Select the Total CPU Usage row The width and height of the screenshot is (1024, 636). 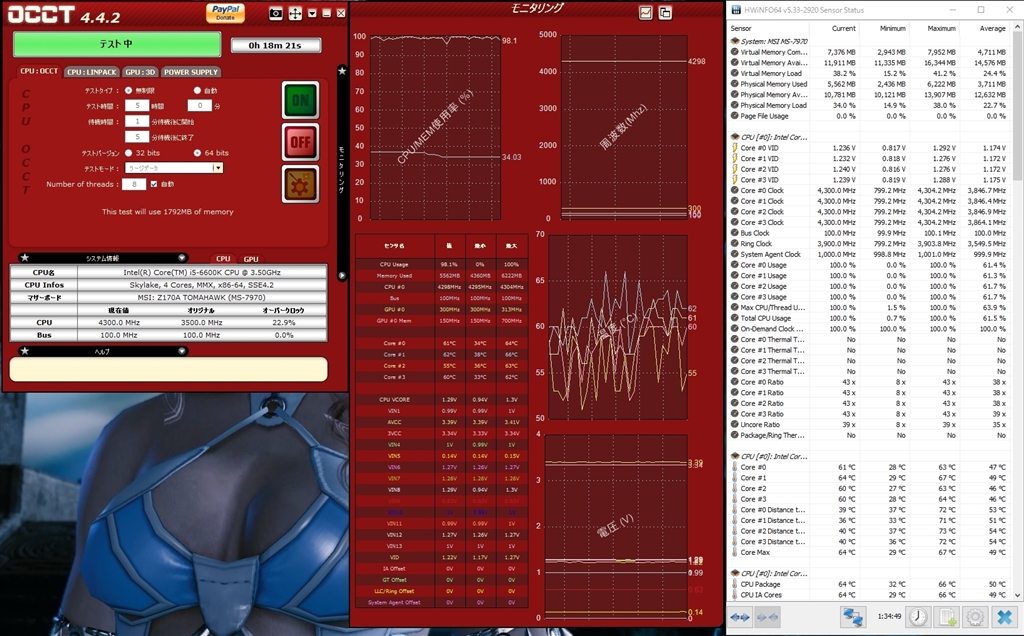[869, 318]
